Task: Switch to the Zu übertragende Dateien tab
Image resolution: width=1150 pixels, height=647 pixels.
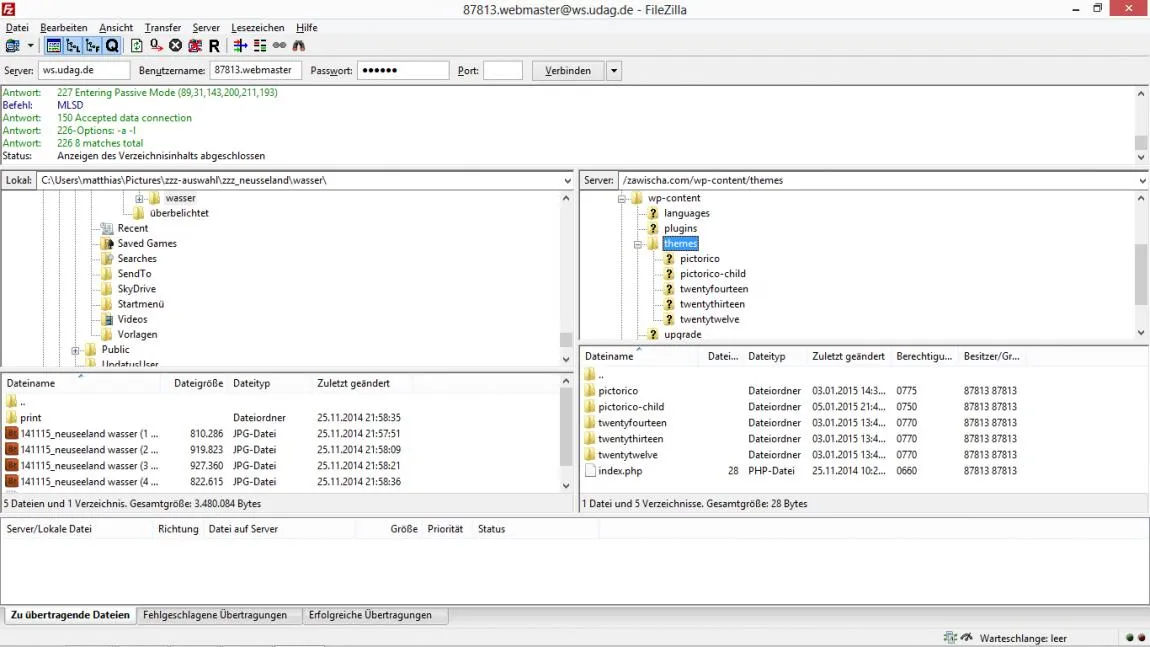Action: (70, 615)
